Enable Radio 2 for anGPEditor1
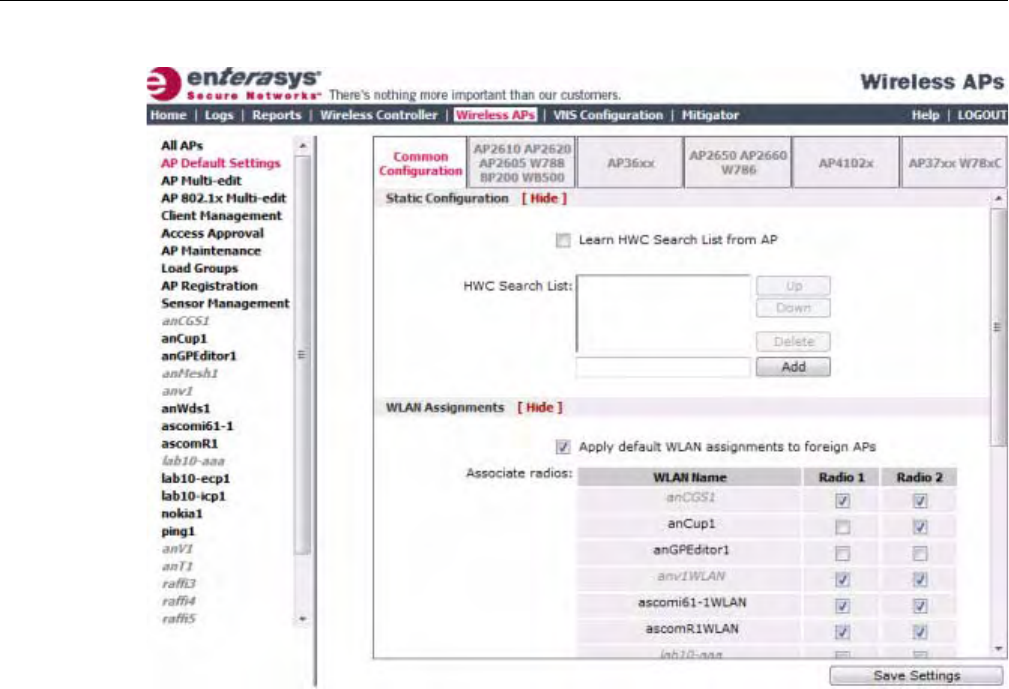Viewport: 1009px width, 689px height. (x=920, y=553)
